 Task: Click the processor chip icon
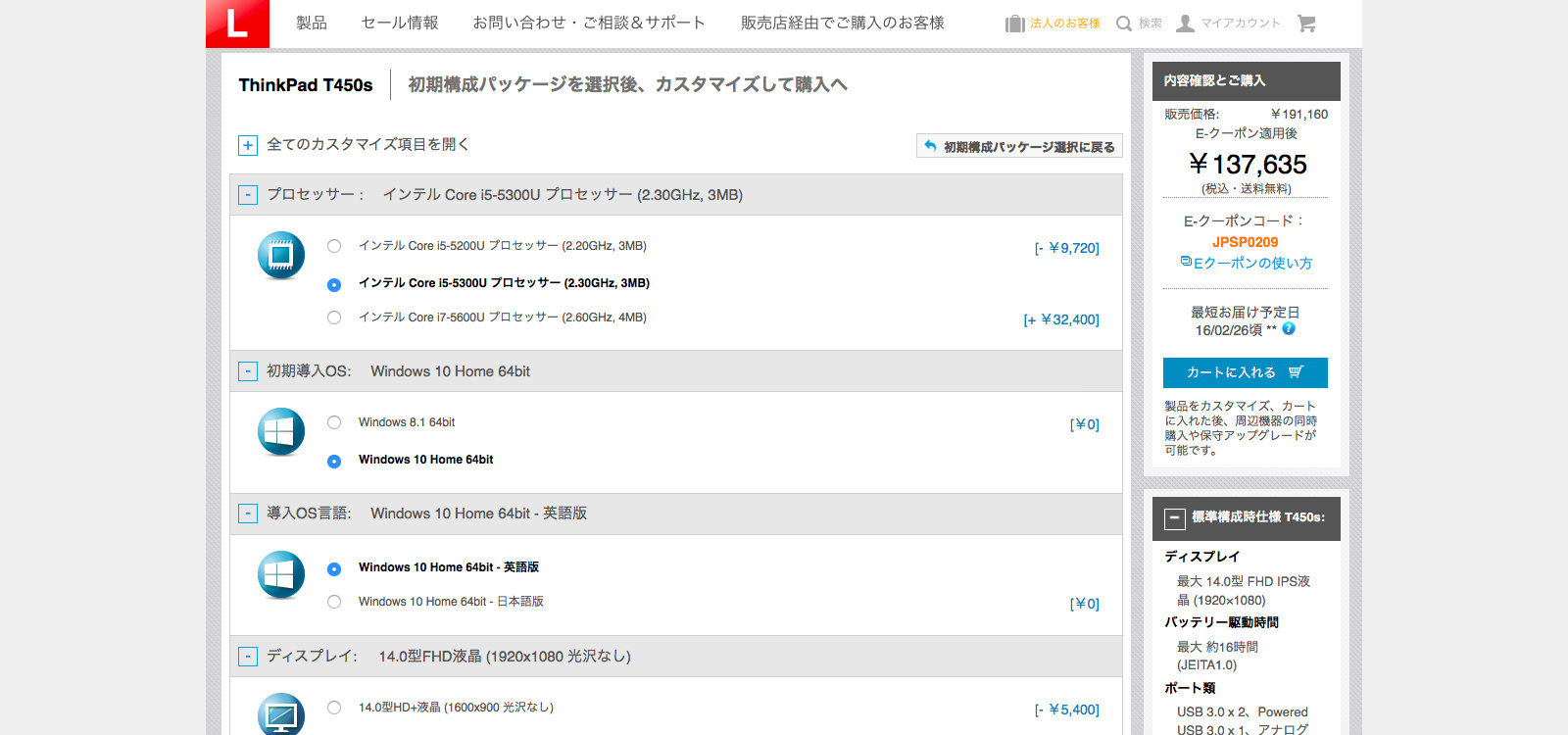tap(281, 256)
